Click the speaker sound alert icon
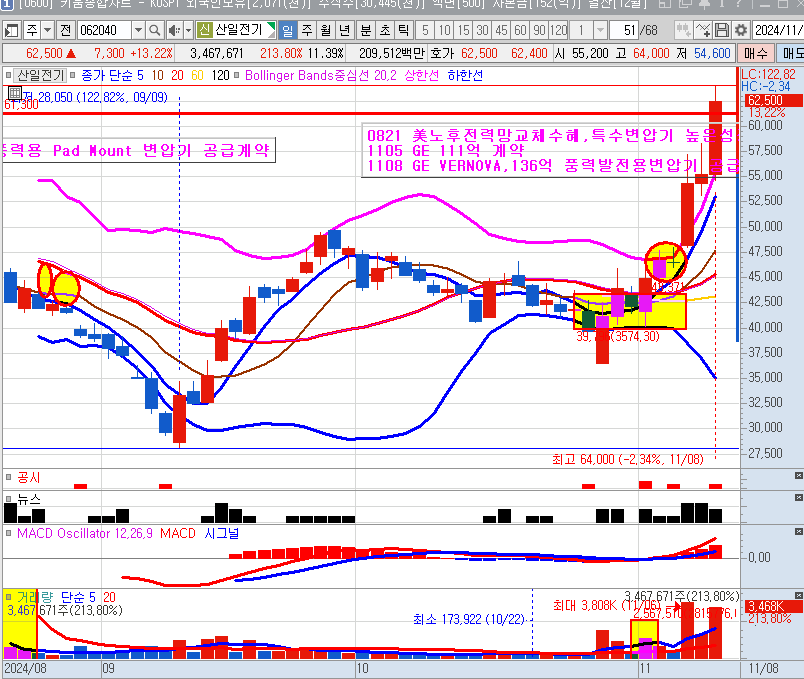 coord(174,30)
